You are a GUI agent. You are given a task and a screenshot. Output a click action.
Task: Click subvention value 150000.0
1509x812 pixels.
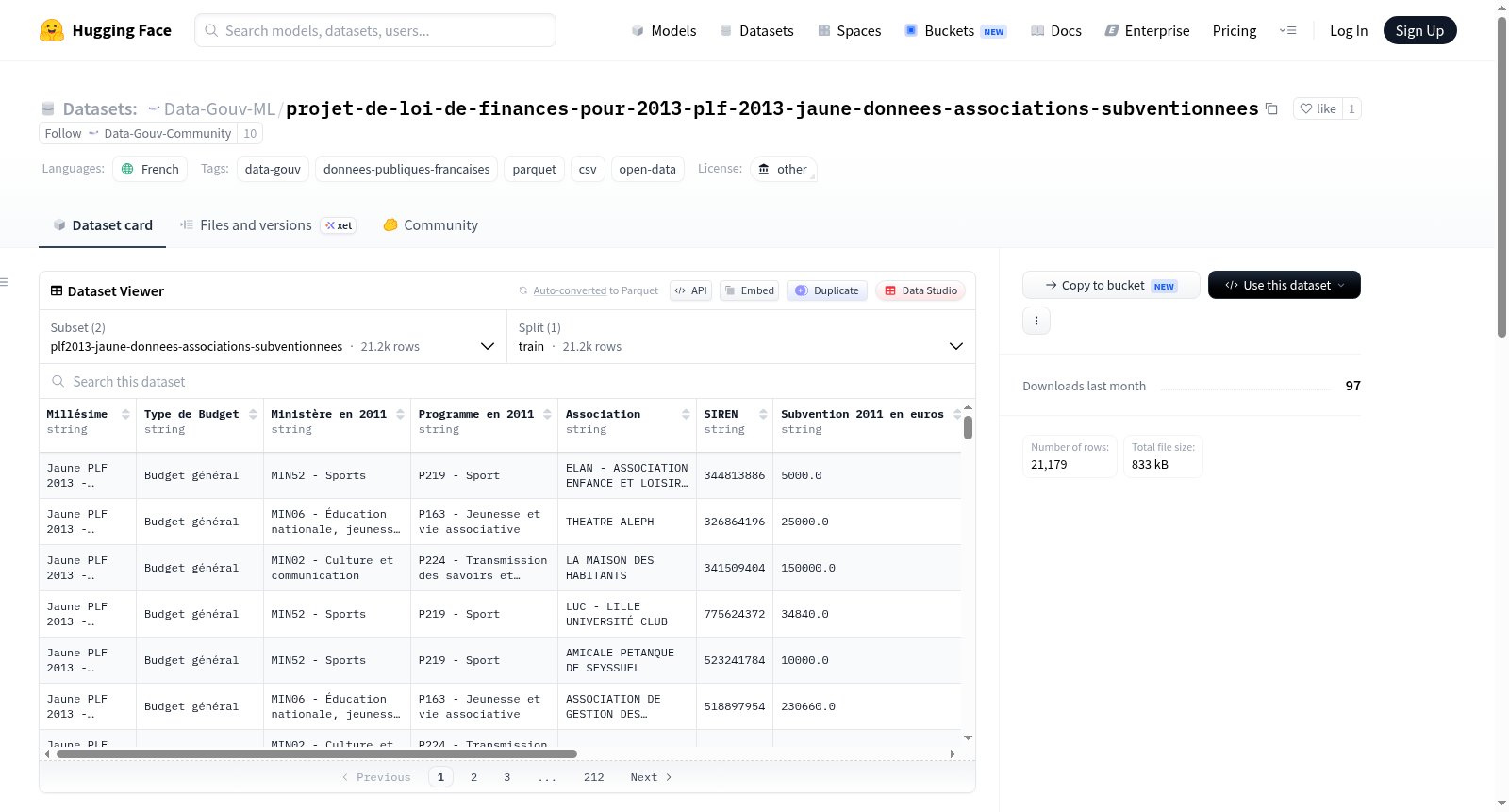tap(808, 568)
